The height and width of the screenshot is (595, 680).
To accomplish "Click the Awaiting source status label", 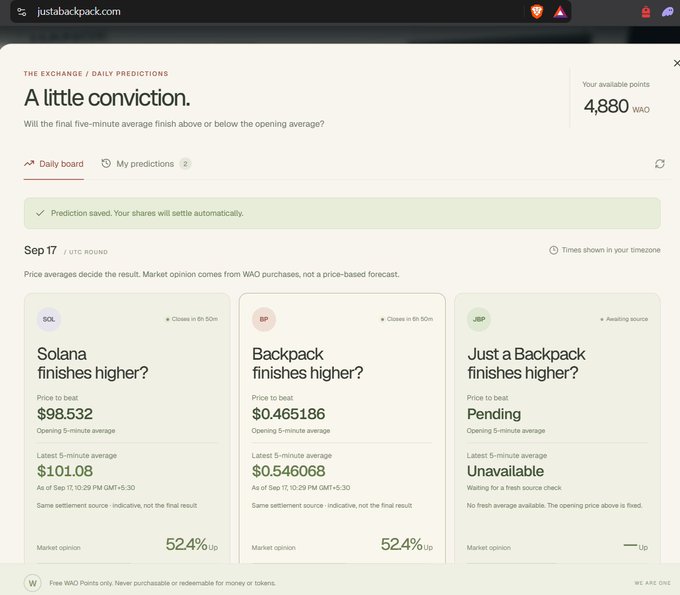I will (624, 319).
